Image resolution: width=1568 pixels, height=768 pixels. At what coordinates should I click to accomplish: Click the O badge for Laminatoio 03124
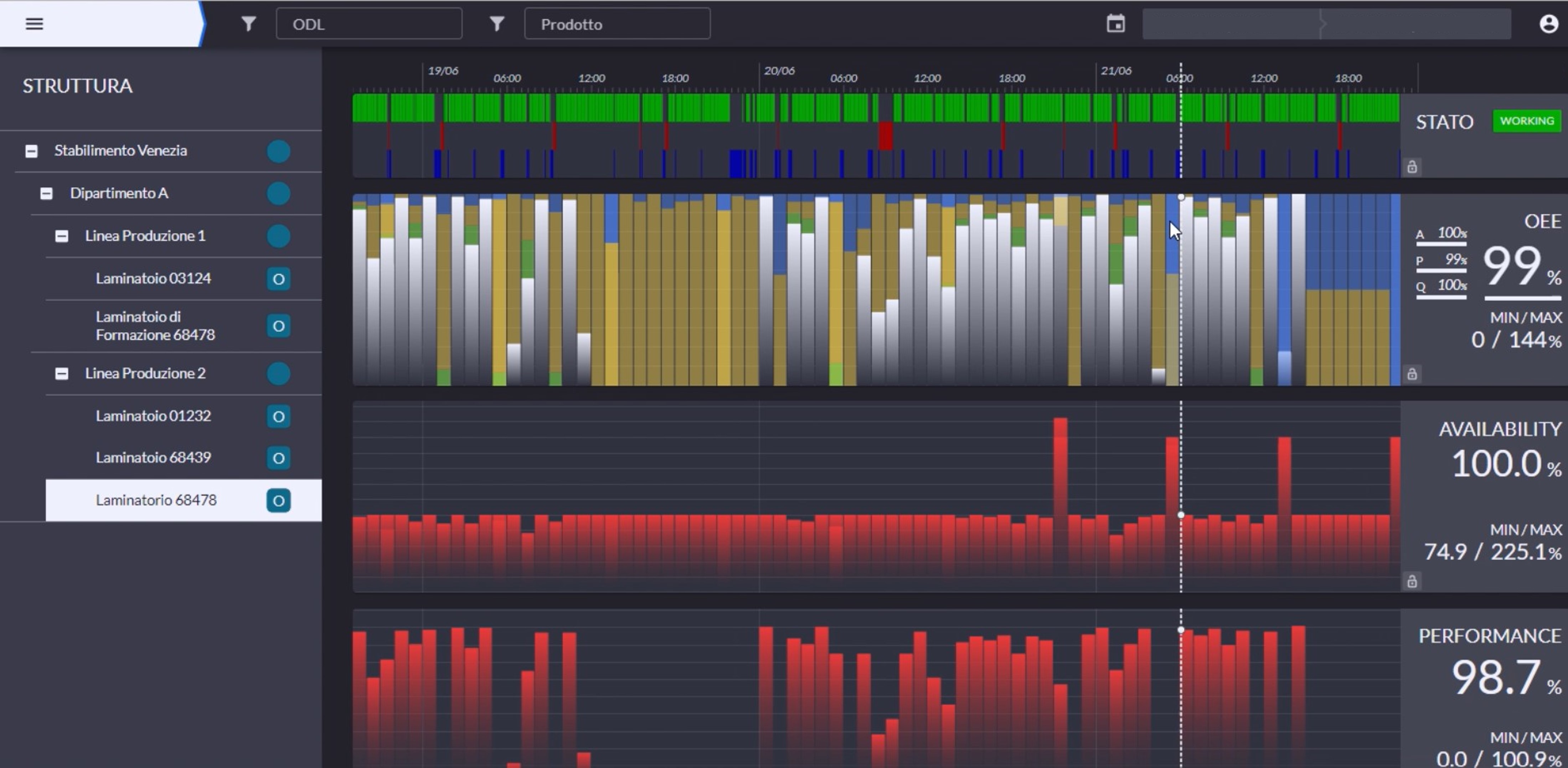click(278, 279)
